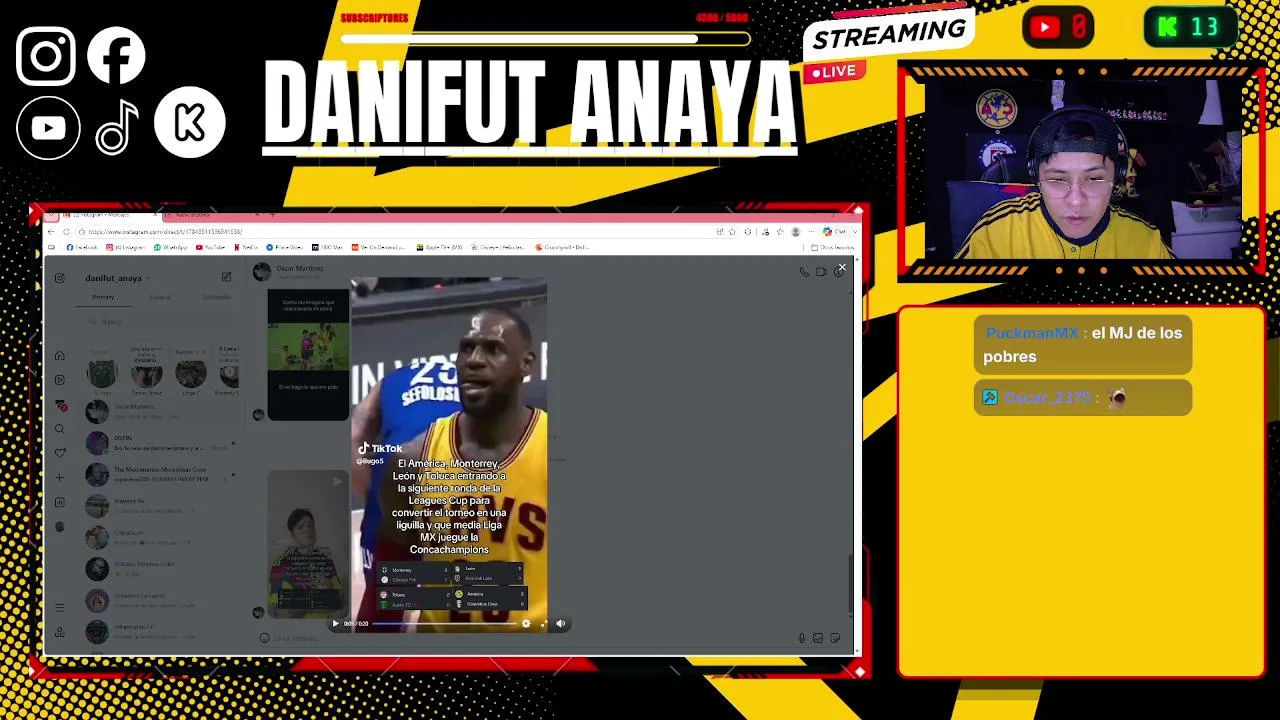This screenshot has width=1280, height=720.
Task: Reload the browser page
Action: pyautogui.click(x=67, y=232)
